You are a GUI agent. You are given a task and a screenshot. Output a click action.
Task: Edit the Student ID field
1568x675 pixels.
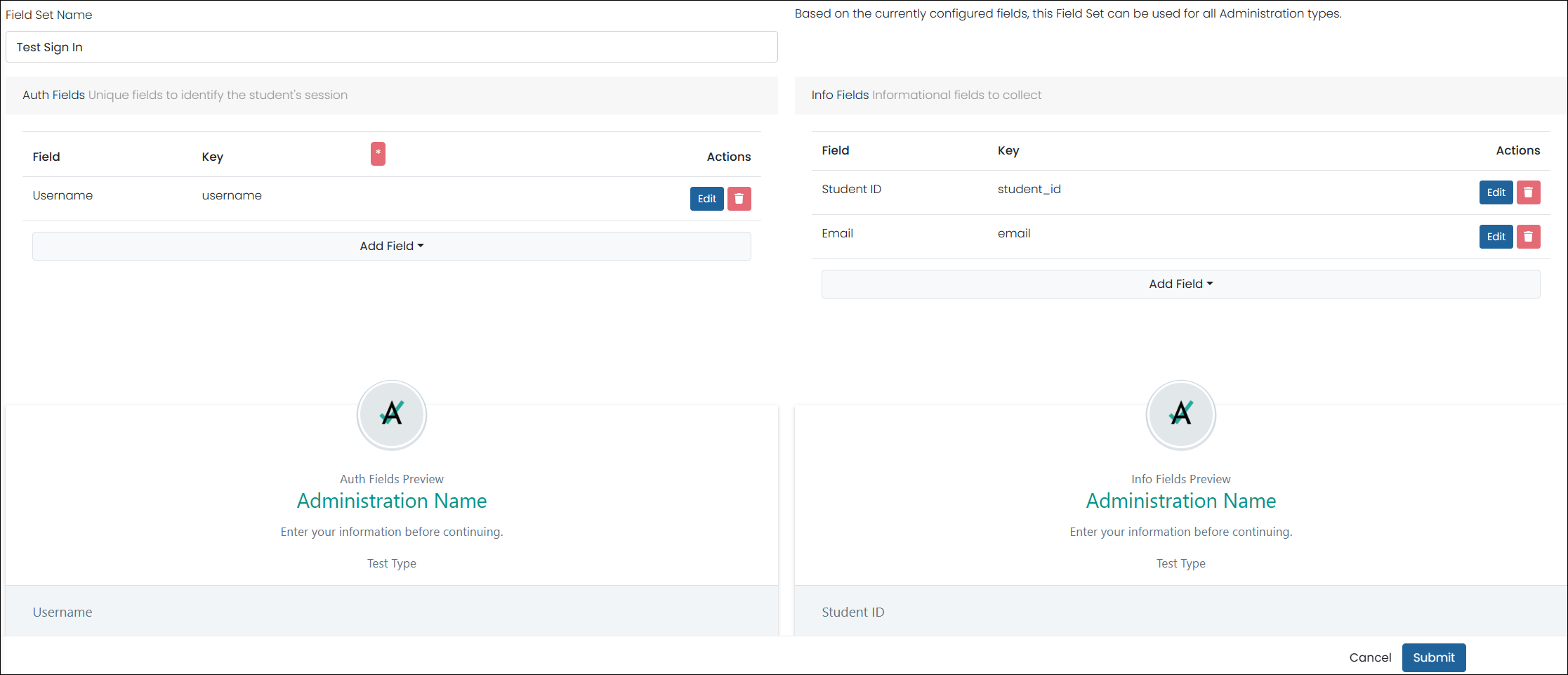(1496, 192)
